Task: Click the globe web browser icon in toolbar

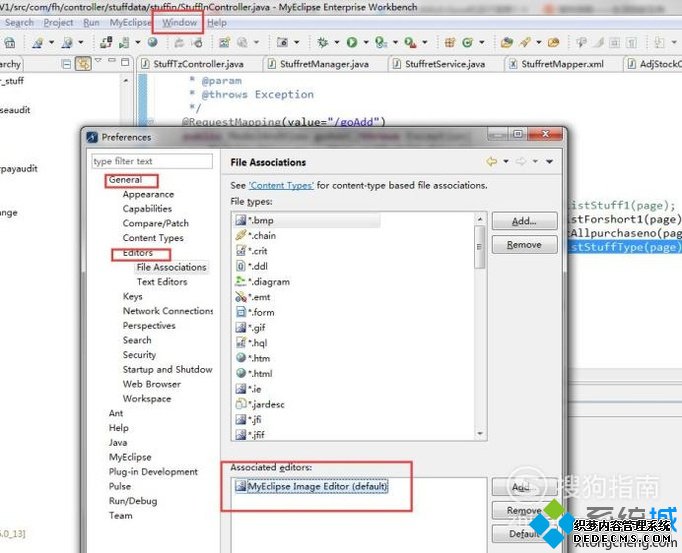Action: (x=152, y=42)
